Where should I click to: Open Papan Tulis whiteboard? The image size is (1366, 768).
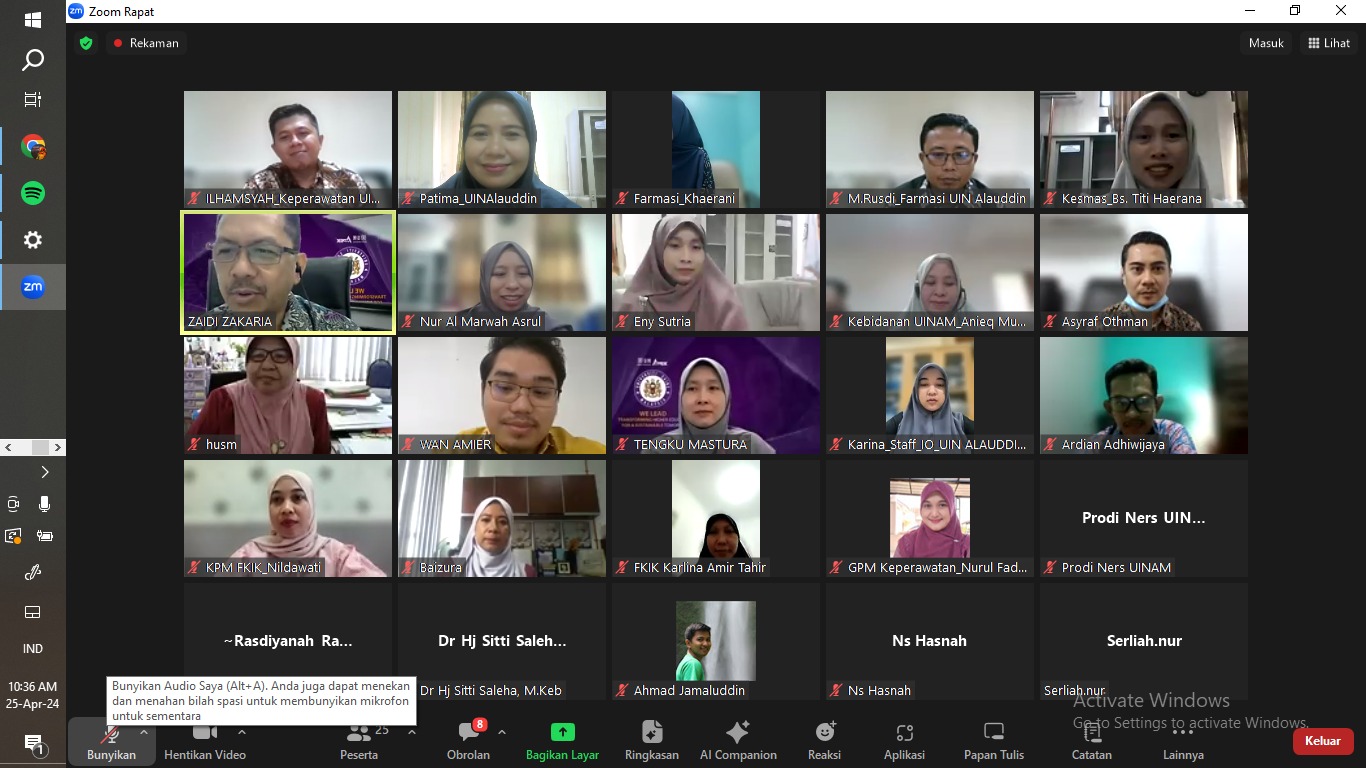(x=993, y=741)
